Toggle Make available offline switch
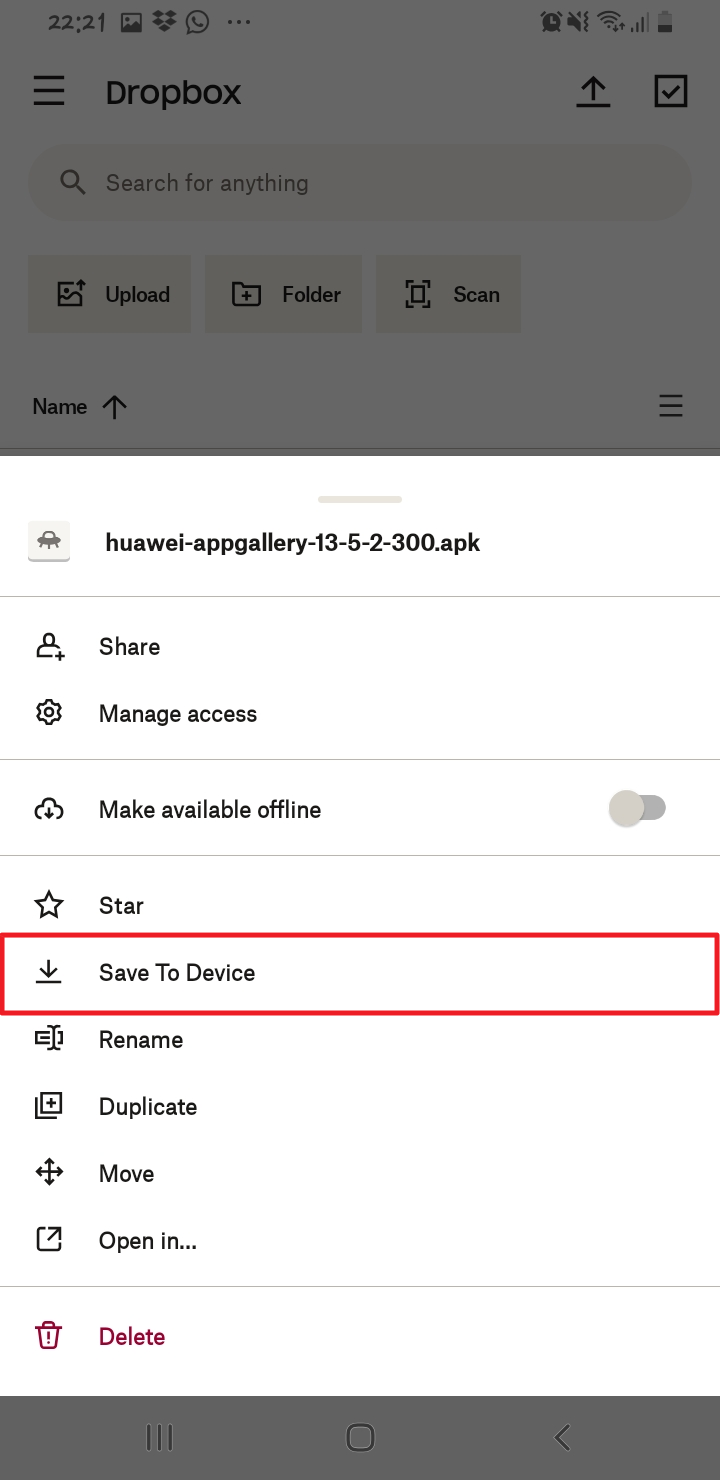 click(x=638, y=809)
